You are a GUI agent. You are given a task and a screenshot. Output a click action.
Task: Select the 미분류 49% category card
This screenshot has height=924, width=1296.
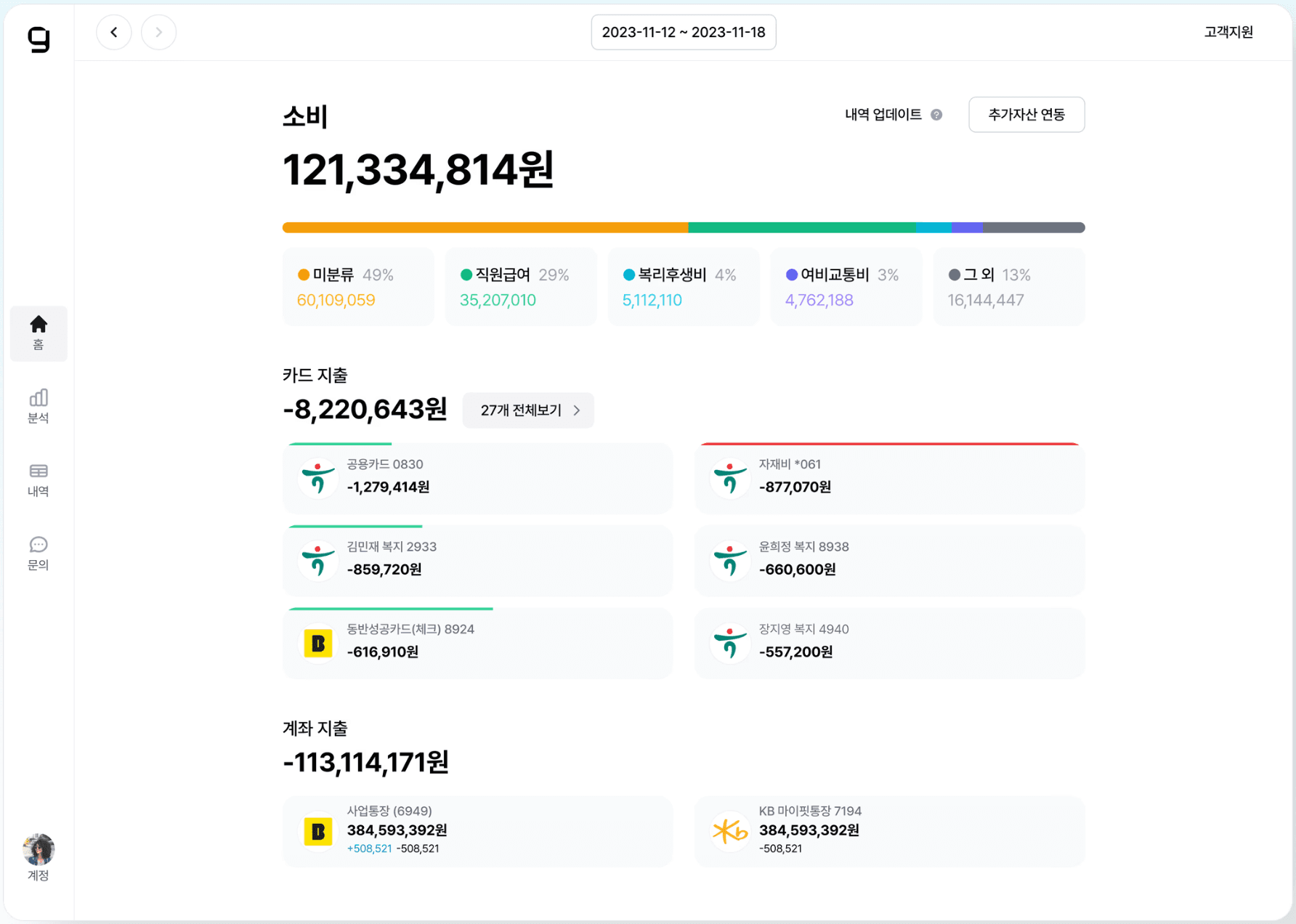tap(358, 287)
